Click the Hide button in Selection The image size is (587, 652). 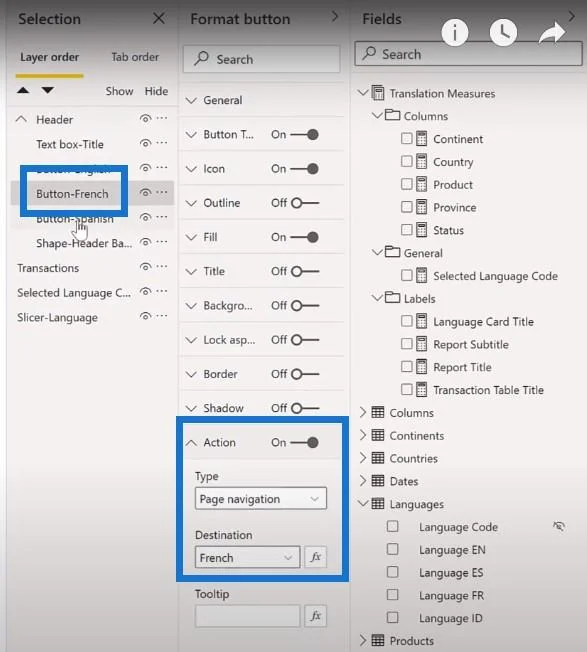156,91
